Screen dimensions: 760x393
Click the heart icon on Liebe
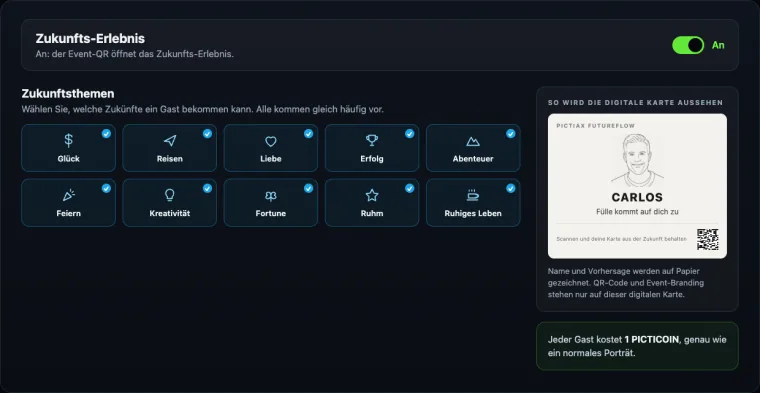click(x=270, y=141)
